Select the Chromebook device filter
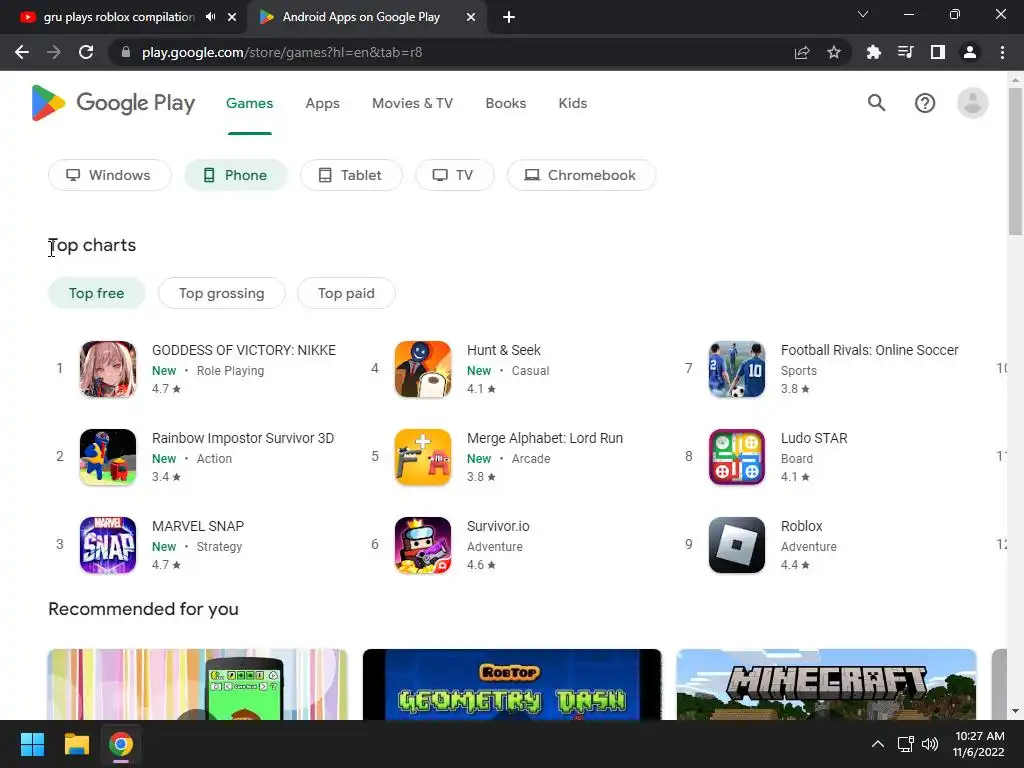Screen dimensions: 1024x768 pyautogui.click(x=582, y=175)
